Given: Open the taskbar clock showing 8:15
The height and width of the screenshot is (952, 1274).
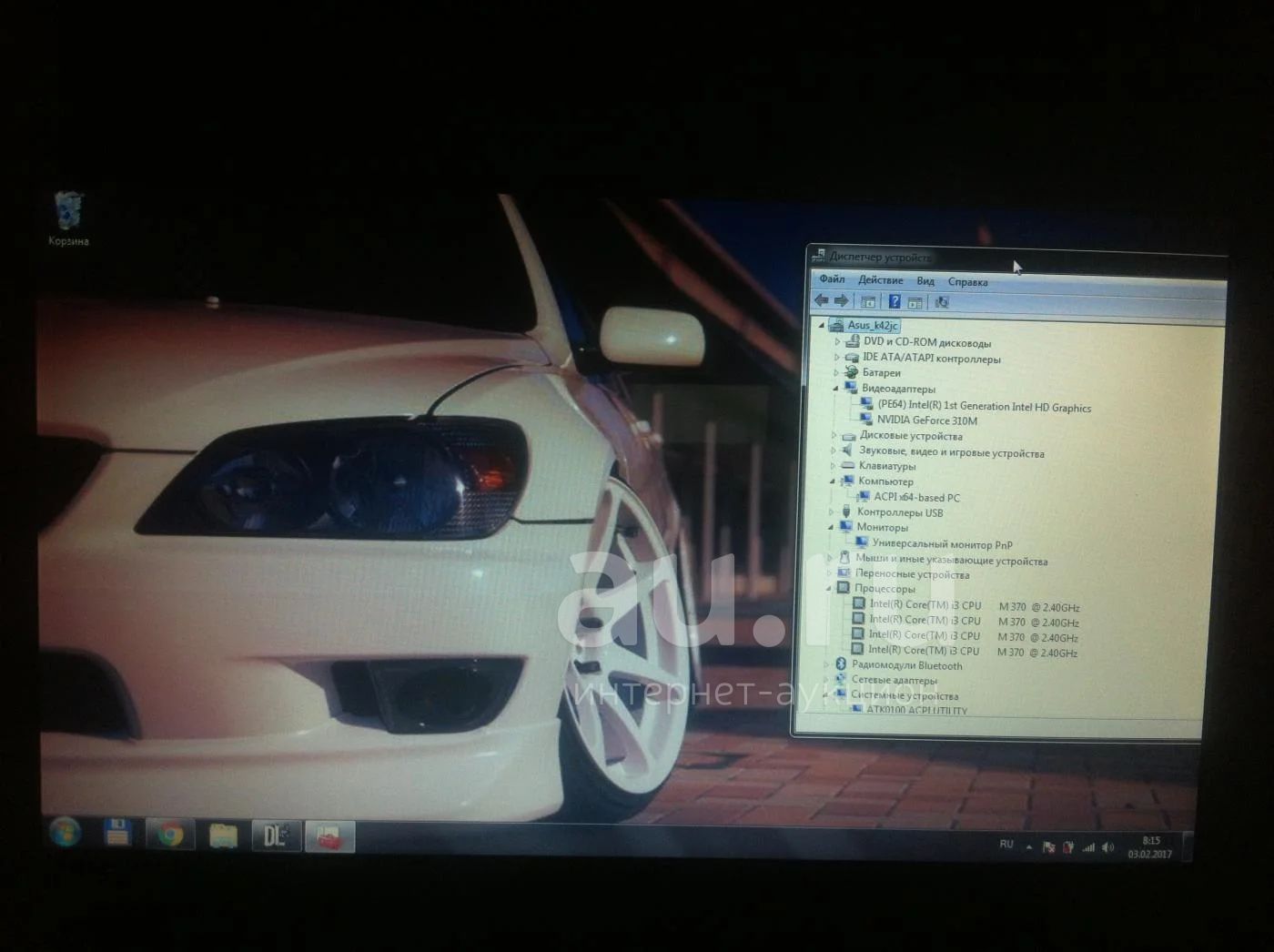Looking at the screenshot, I should (x=1150, y=847).
